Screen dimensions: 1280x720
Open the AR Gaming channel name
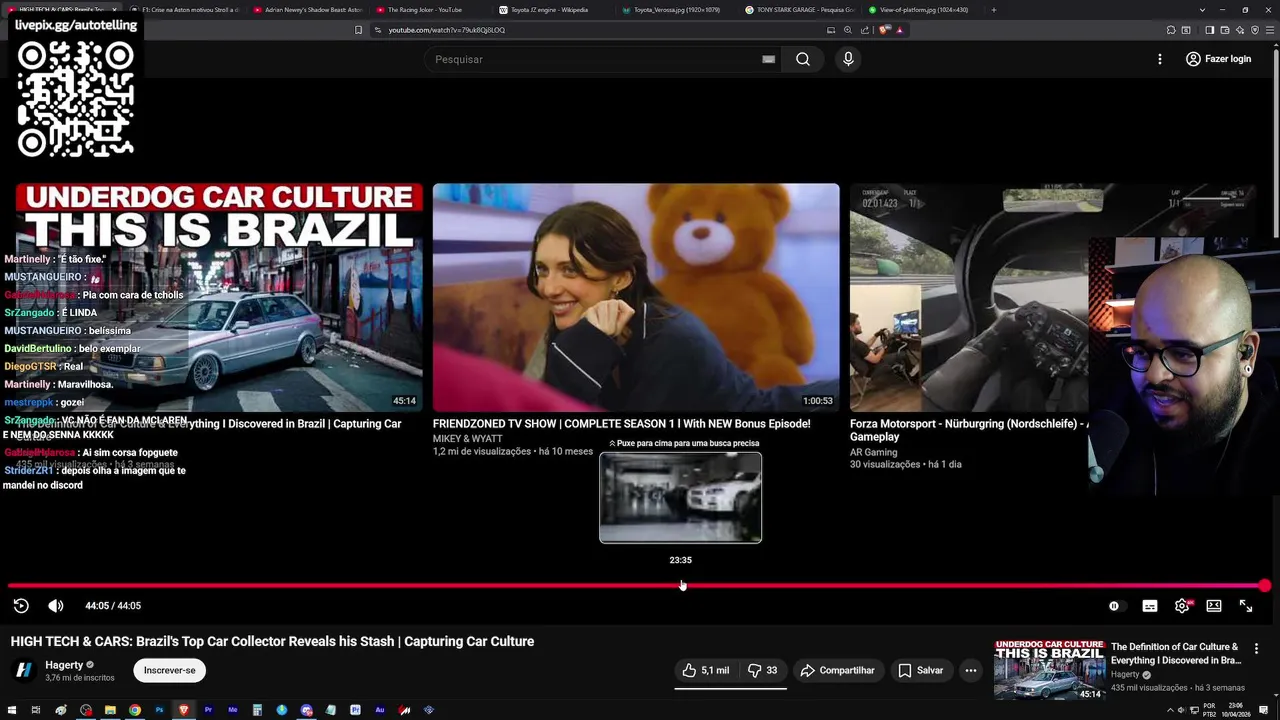click(873, 452)
